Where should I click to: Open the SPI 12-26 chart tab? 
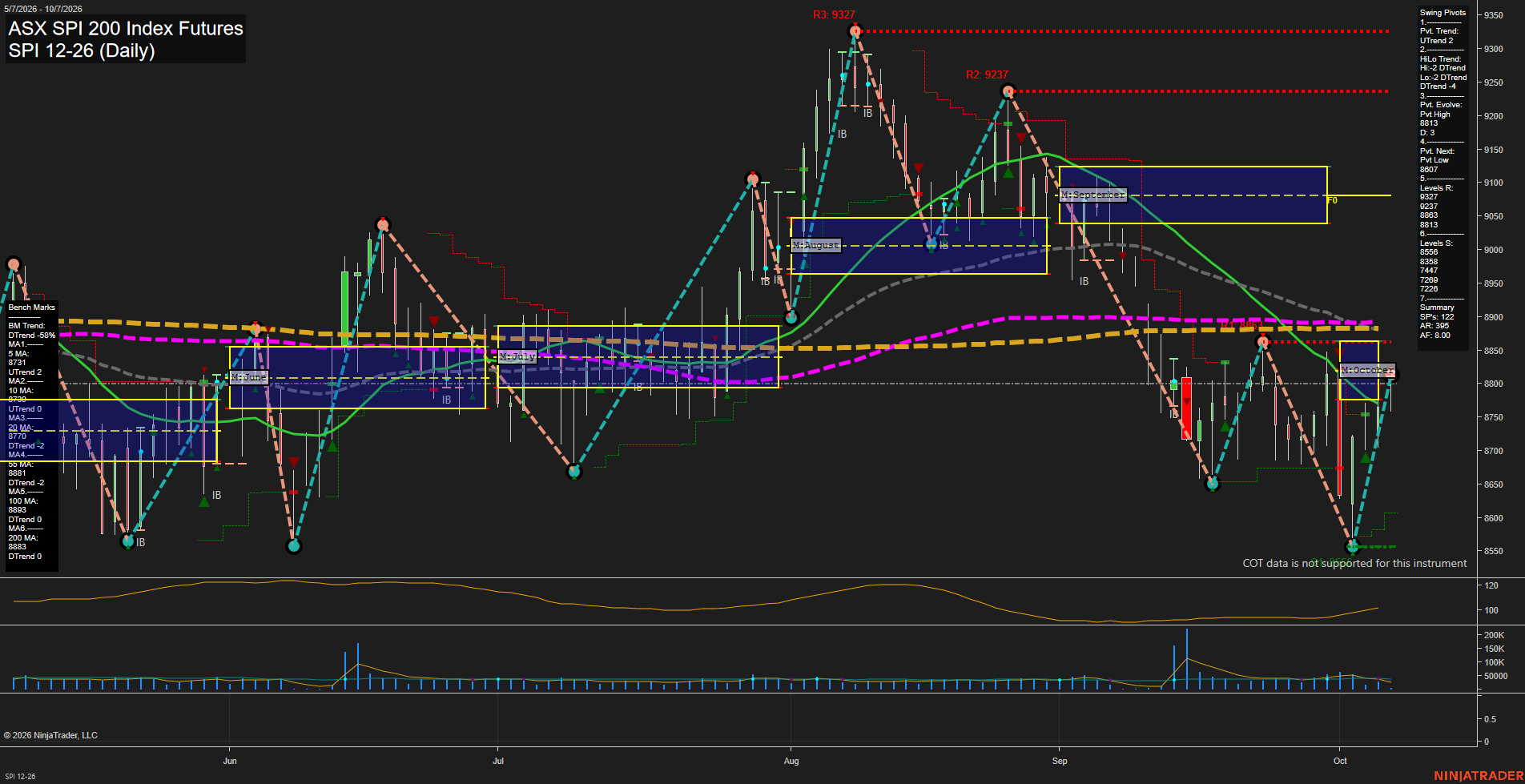point(20,776)
